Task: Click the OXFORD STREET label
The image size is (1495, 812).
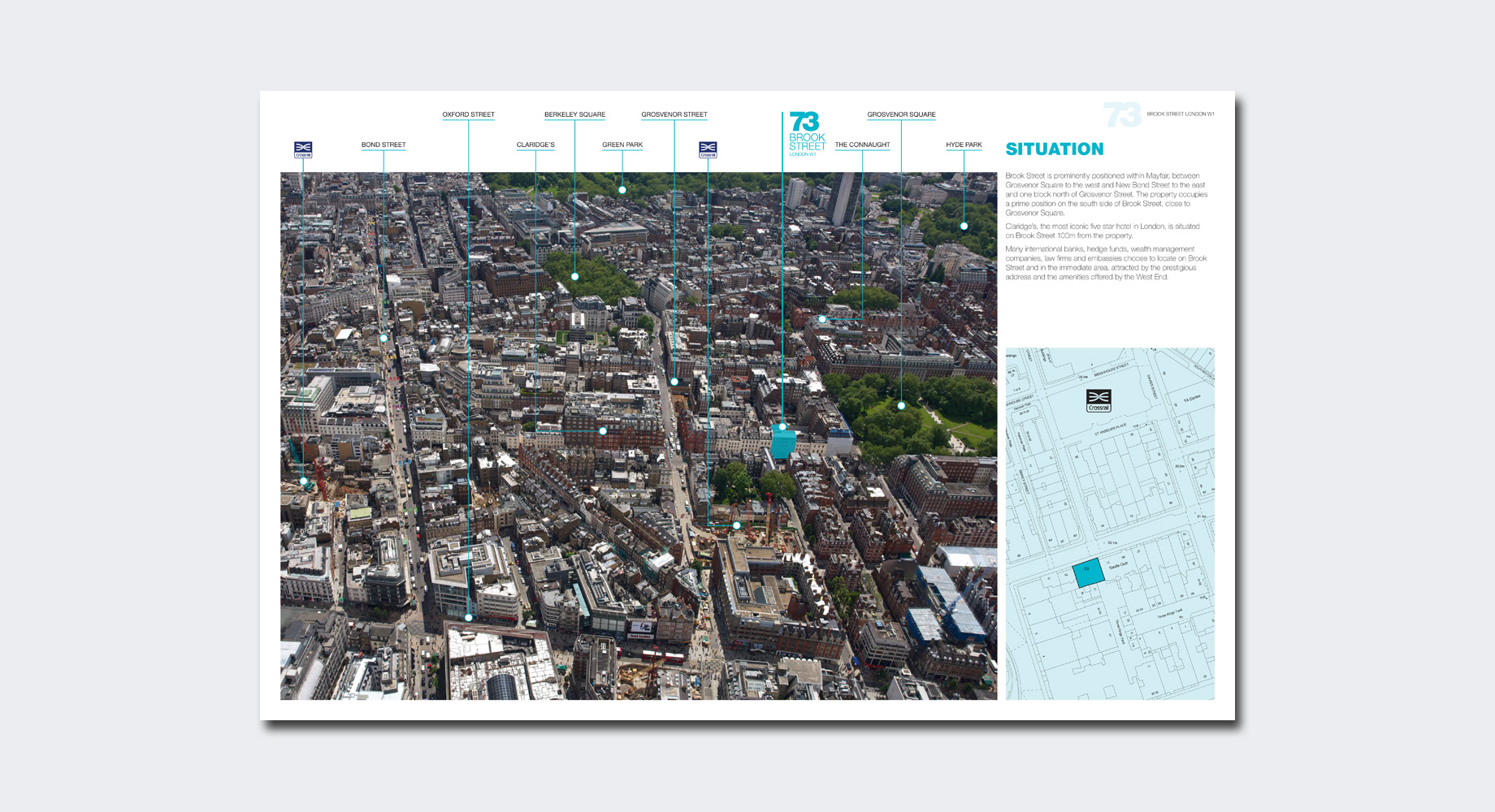Action: (x=468, y=114)
